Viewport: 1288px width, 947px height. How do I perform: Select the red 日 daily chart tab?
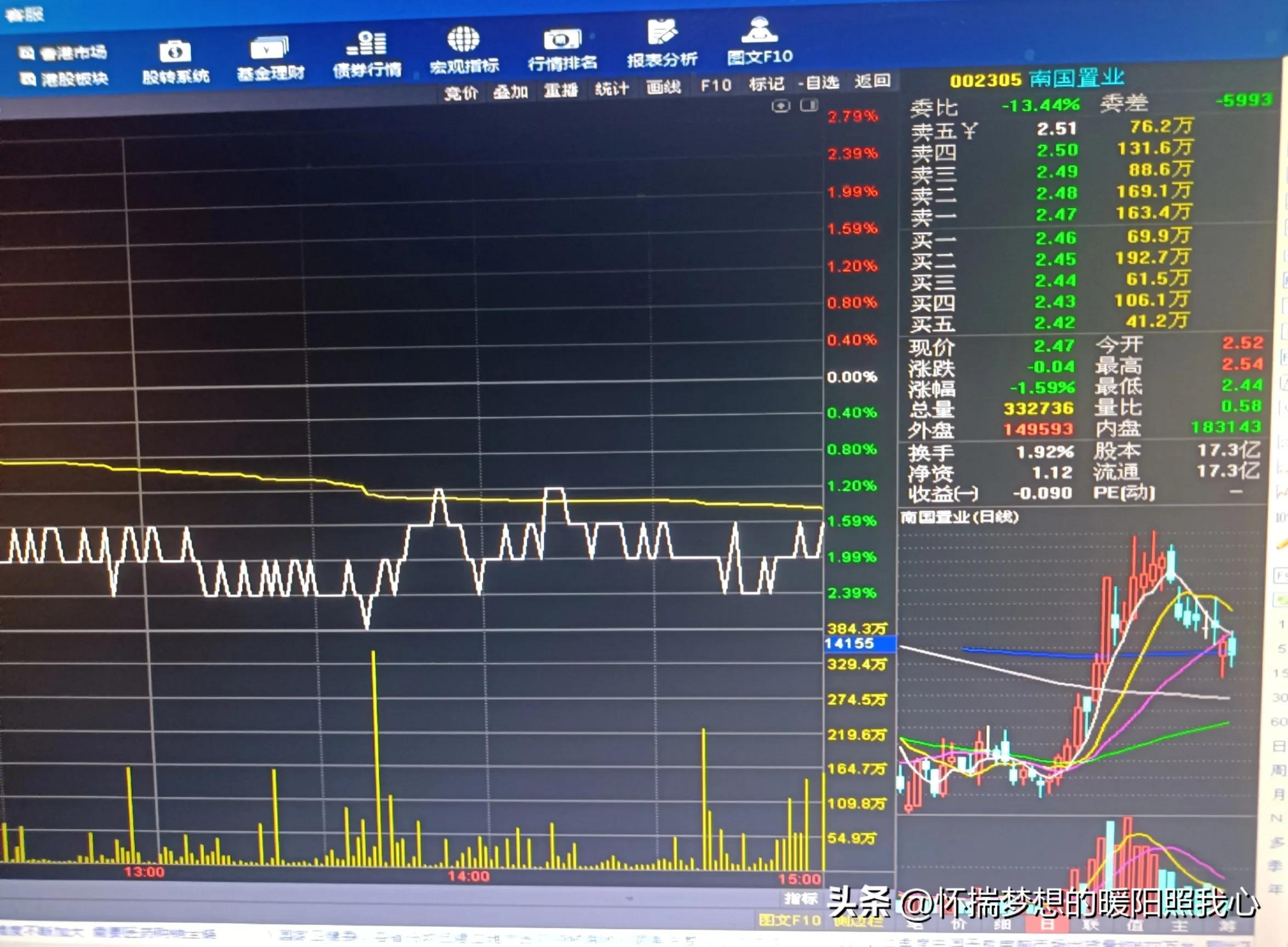coord(1047,924)
